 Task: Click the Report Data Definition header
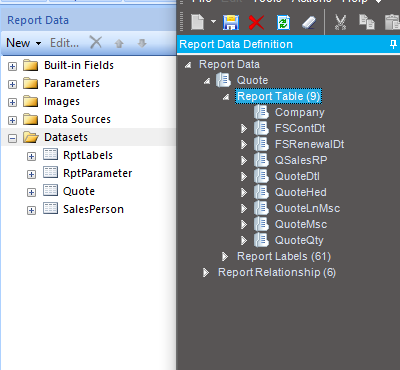[x=236, y=44]
